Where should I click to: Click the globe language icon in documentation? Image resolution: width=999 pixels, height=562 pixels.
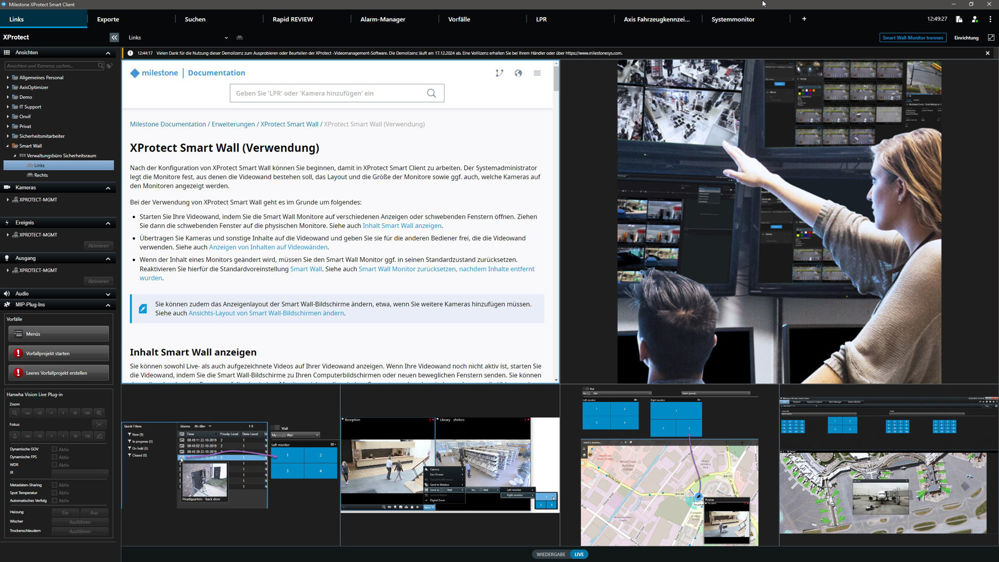pos(518,73)
